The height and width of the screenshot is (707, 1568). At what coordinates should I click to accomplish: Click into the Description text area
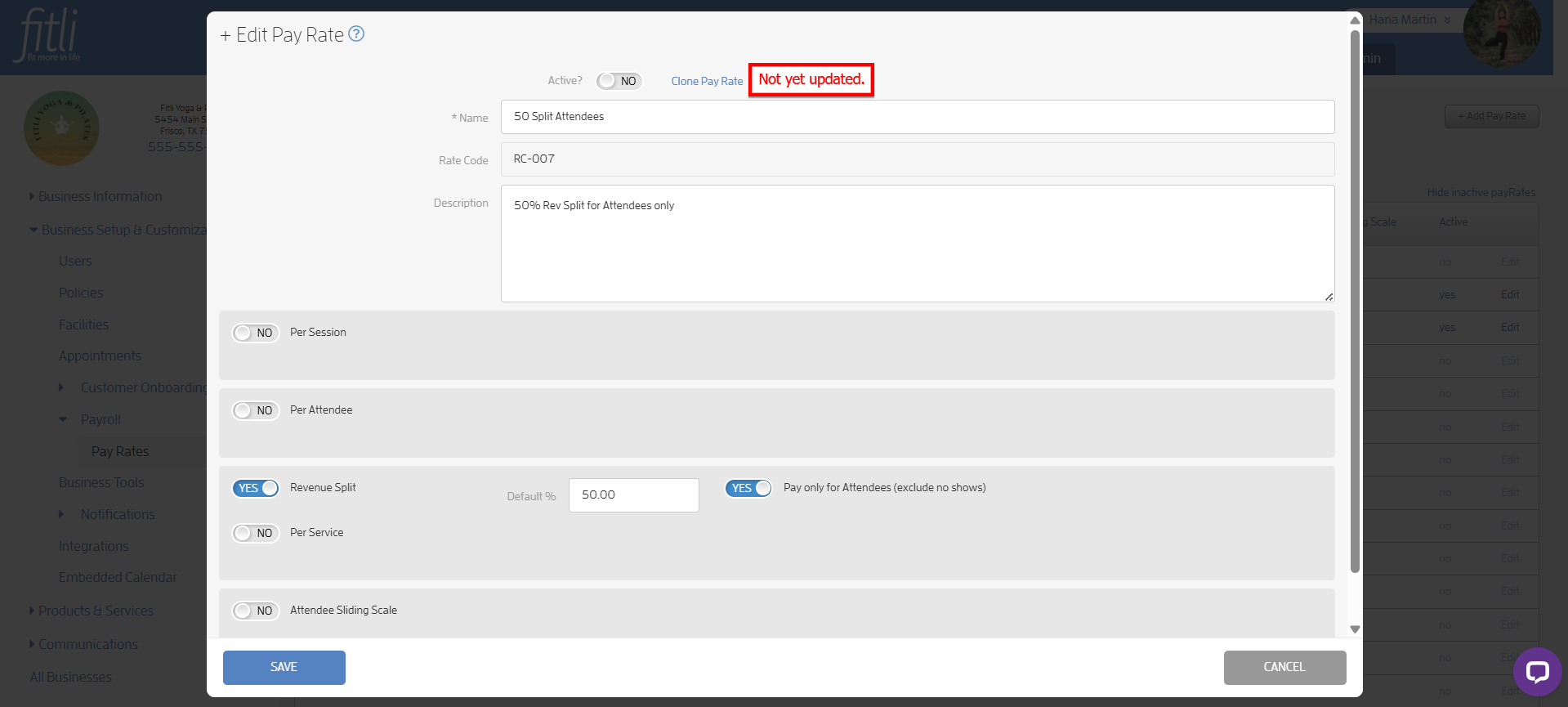[918, 244]
